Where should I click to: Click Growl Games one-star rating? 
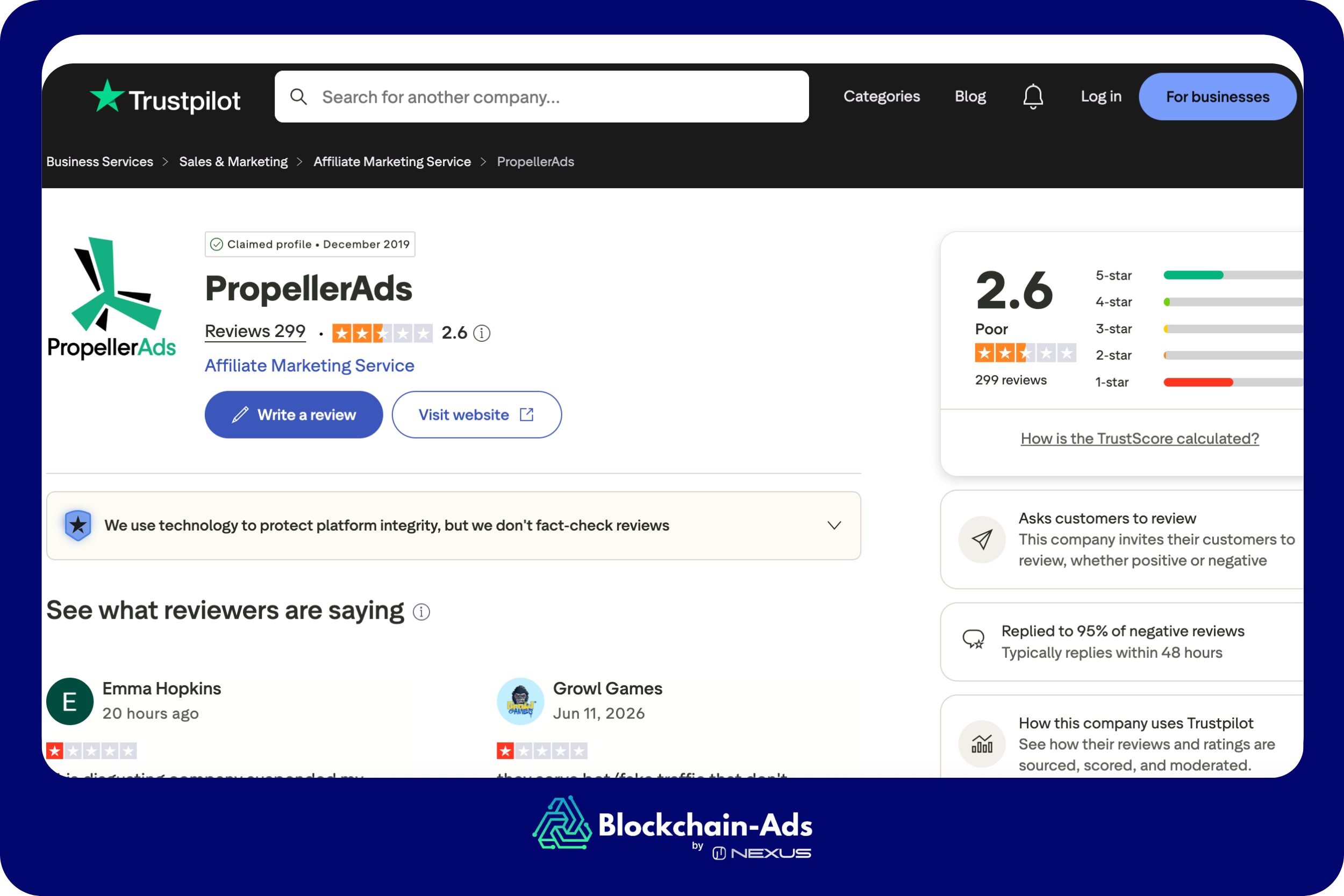pos(542,751)
